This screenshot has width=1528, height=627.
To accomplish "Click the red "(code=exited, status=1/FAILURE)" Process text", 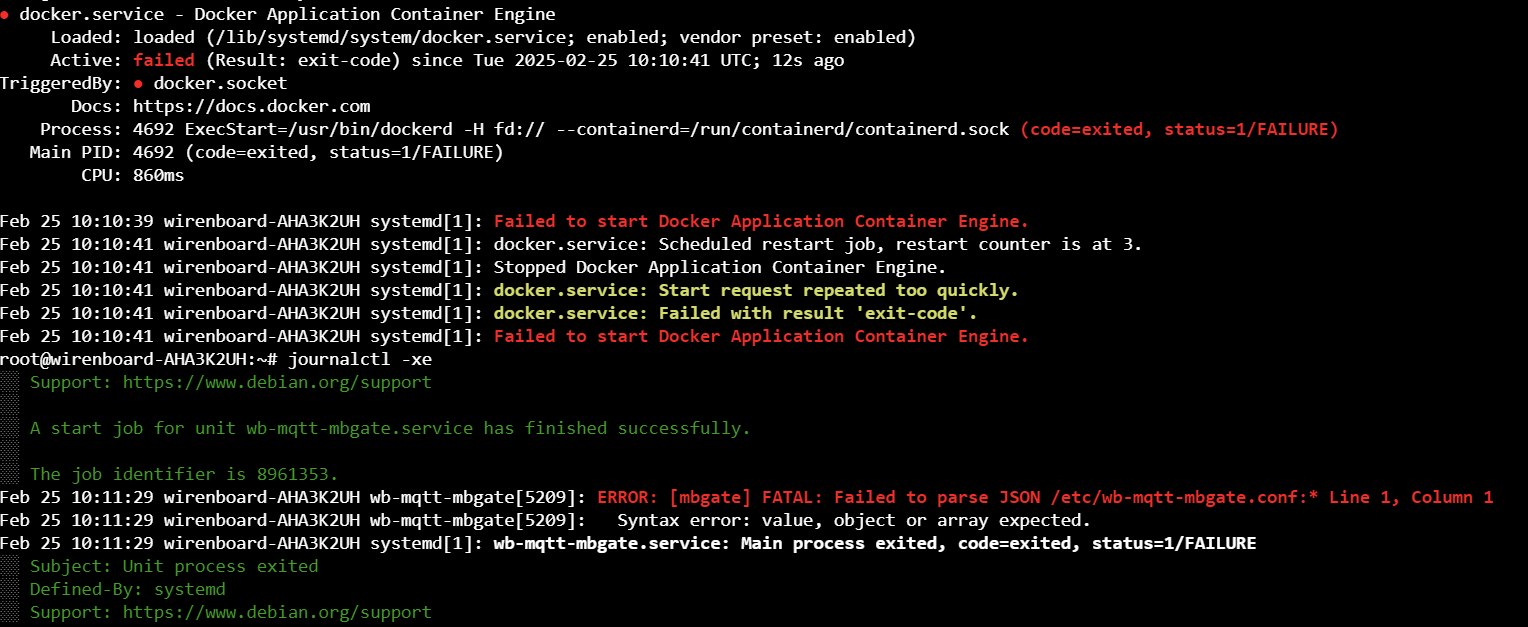I will pyautogui.click(x=1179, y=129).
